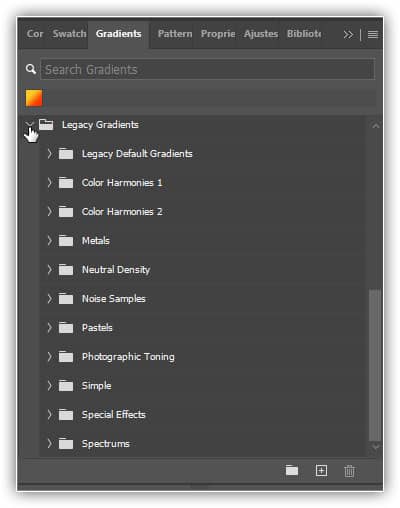400x508 pixels.
Task: Click the search magnifier icon
Action: 31,69
